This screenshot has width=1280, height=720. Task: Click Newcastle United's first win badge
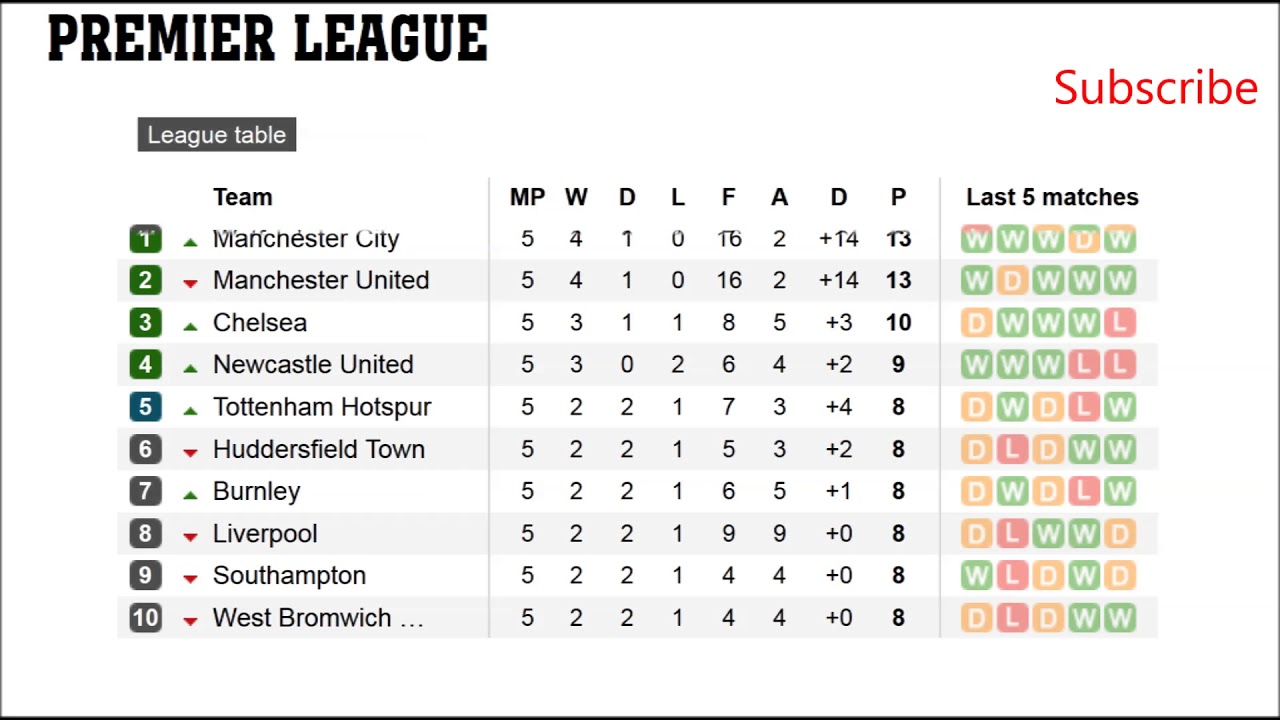point(976,365)
